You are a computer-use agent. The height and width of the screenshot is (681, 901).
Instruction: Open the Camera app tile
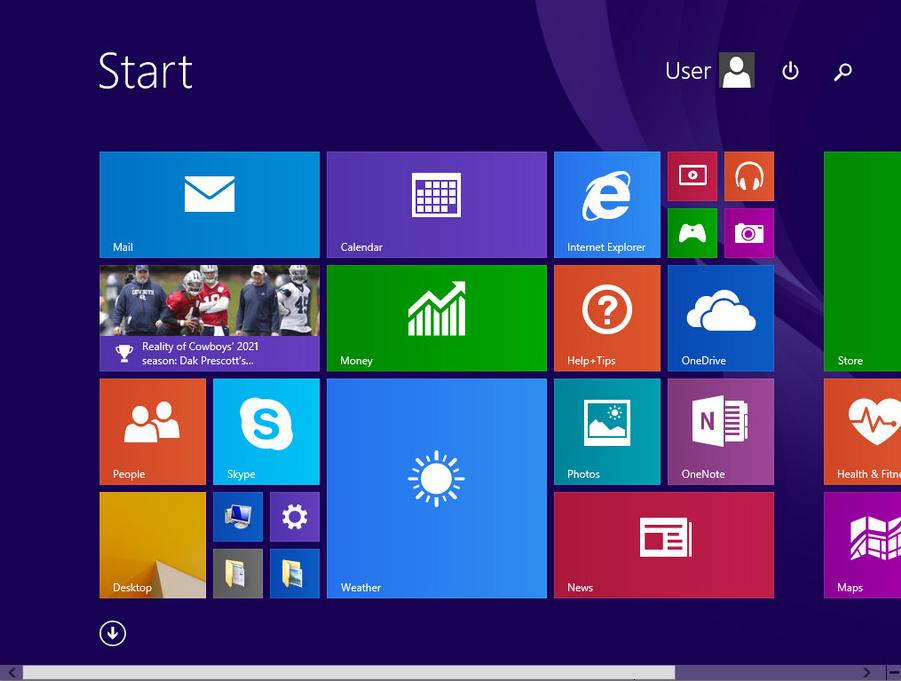[x=749, y=233]
